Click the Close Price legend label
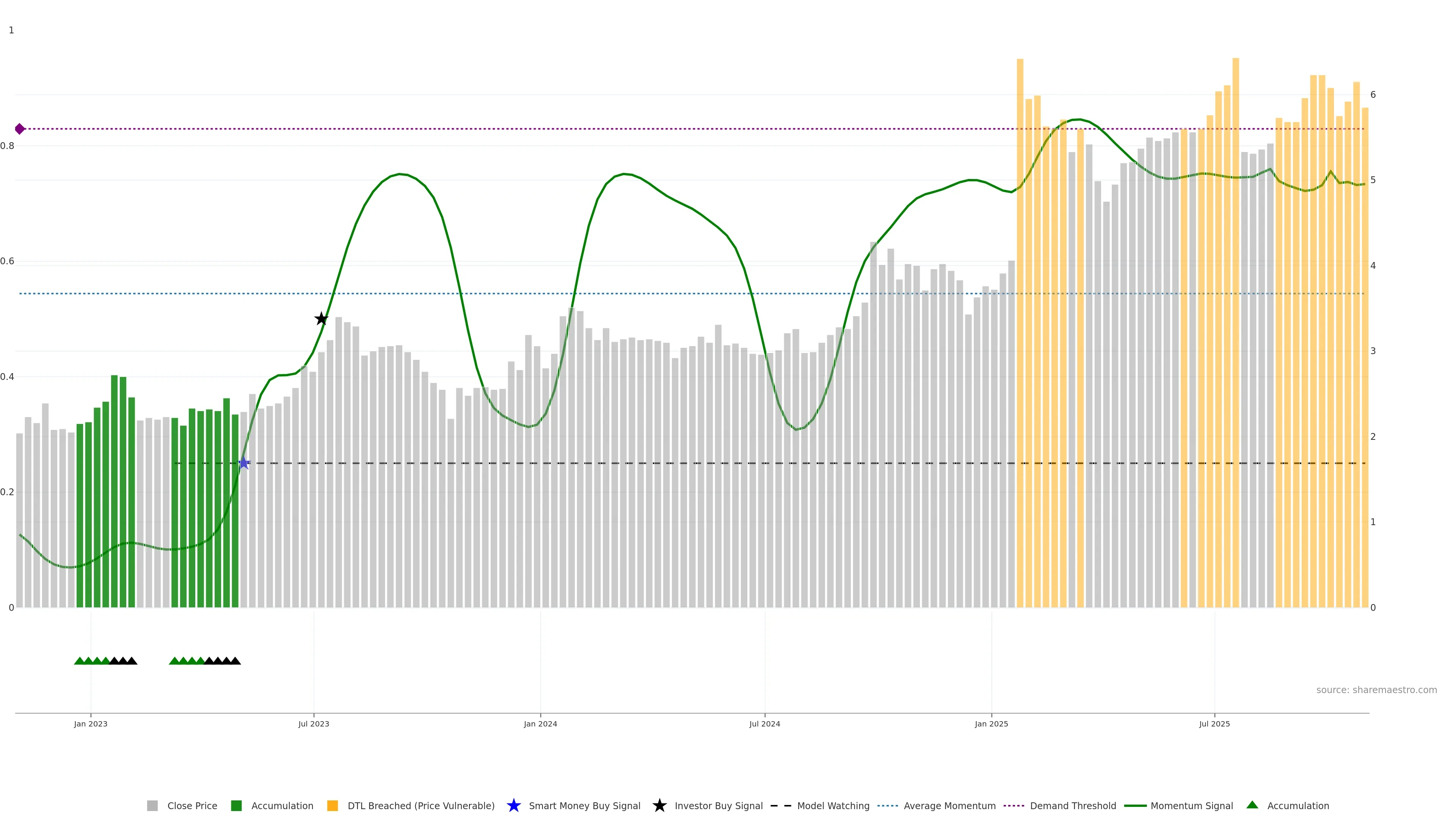1456x819 pixels. (192, 805)
